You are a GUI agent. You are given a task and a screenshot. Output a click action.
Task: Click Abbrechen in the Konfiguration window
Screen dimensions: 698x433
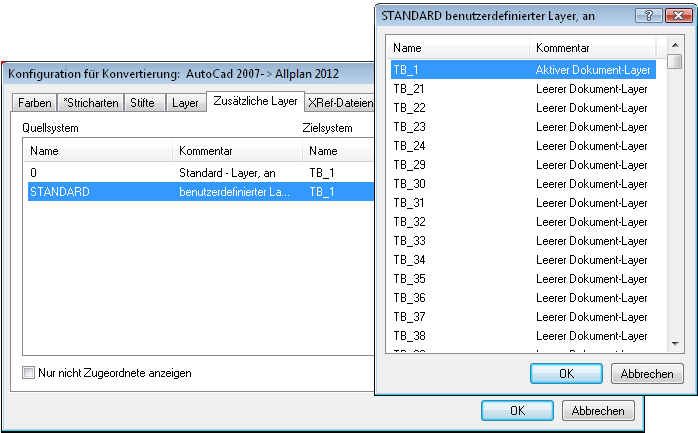point(598,410)
